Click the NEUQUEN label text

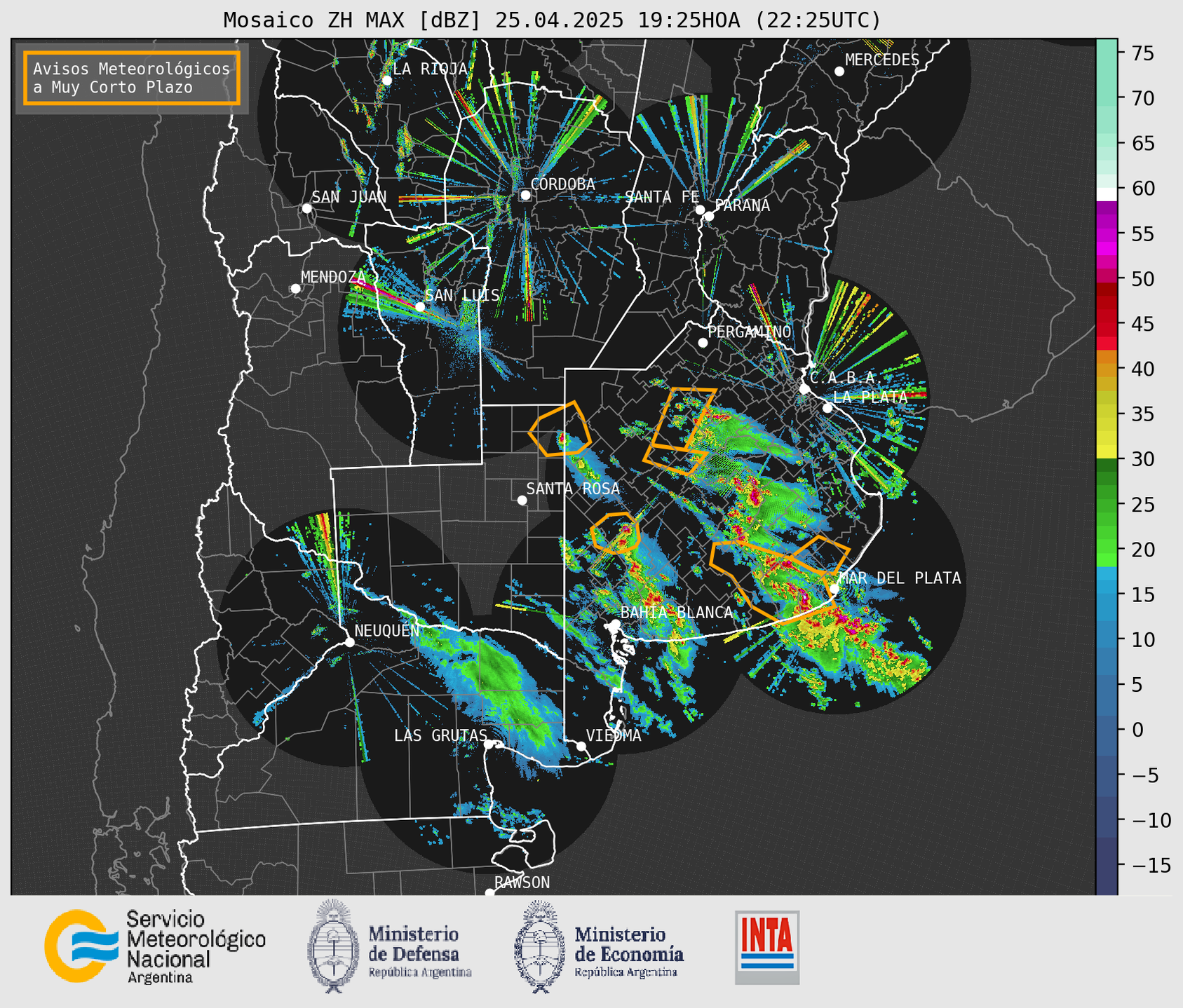387,631
